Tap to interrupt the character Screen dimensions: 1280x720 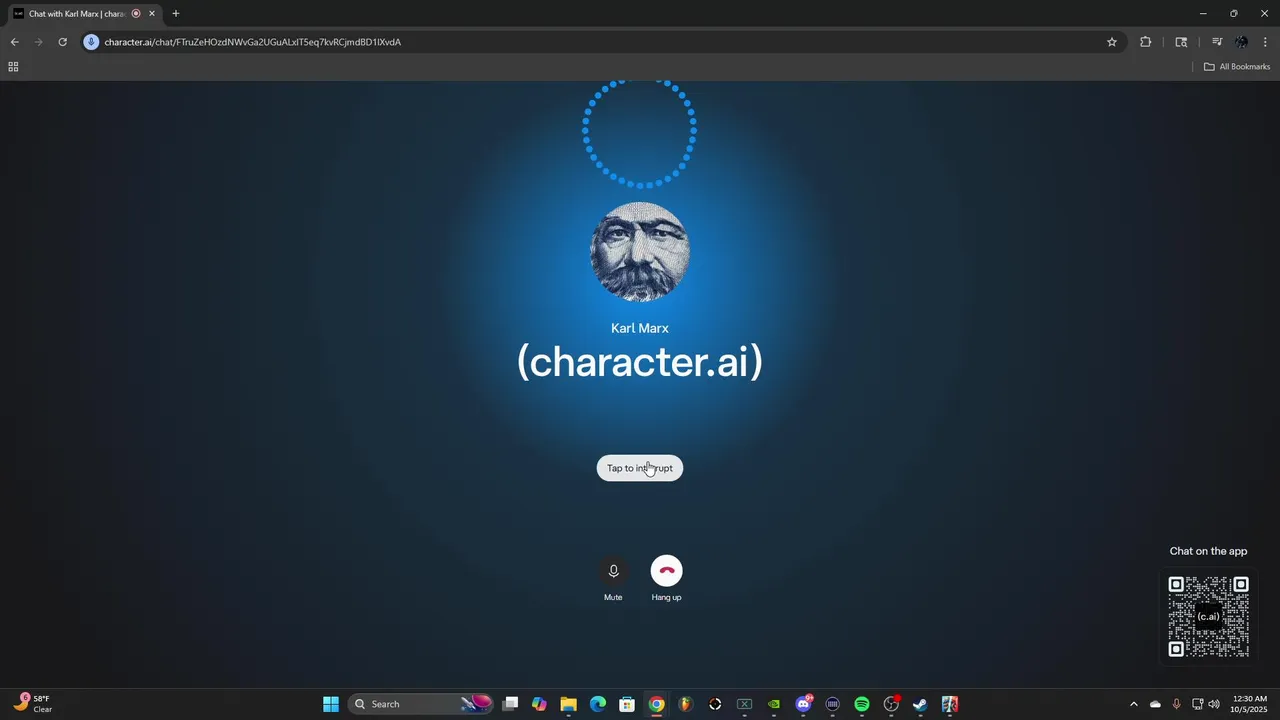tap(640, 468)
